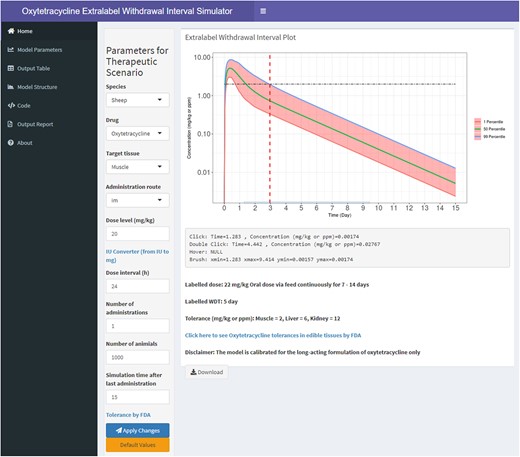The width and height of the screenshot is (520, 457).
Task: Click the app title Oxytetracycline Extralabel Withdrawal Interval Simulator
Action: [127, 11]
